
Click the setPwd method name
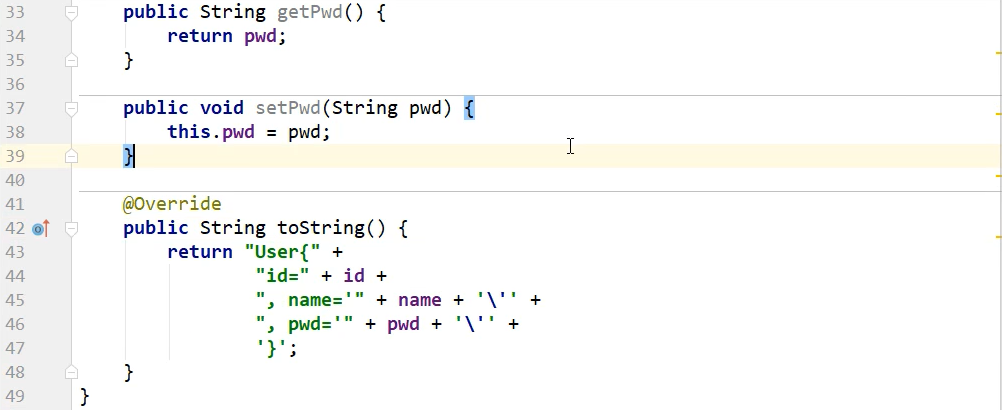pos(288,108)
